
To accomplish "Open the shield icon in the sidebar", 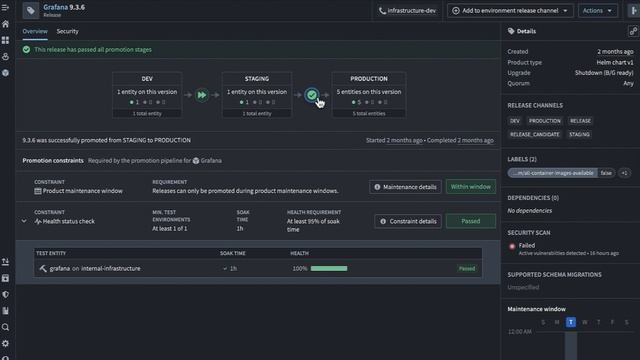I will pos(5,294).
